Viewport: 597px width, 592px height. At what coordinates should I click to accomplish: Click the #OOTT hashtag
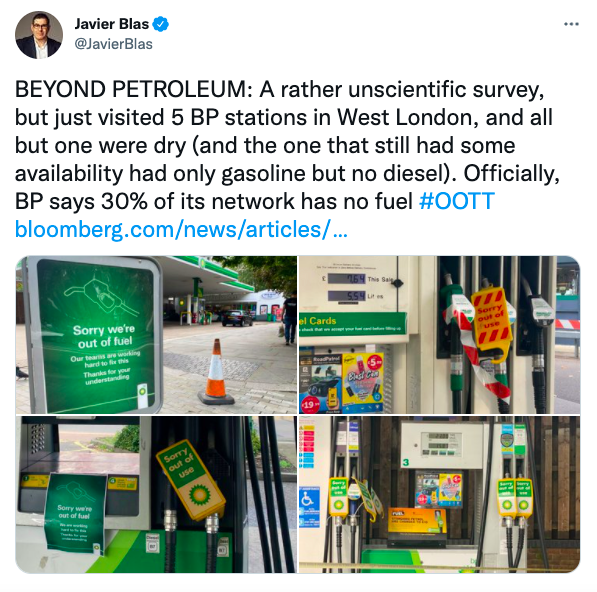(x=457, y=201)
